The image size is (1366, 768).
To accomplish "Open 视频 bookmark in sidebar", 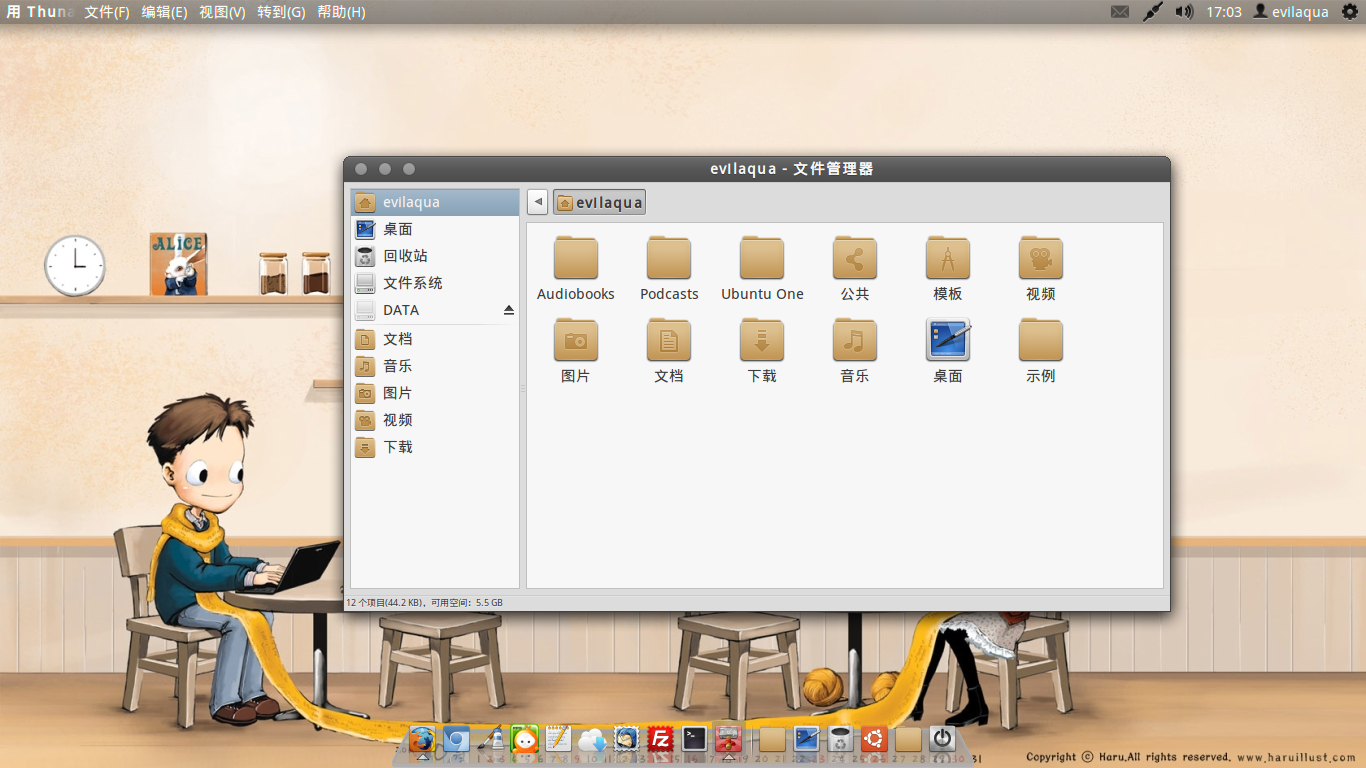I will (435, 420).
